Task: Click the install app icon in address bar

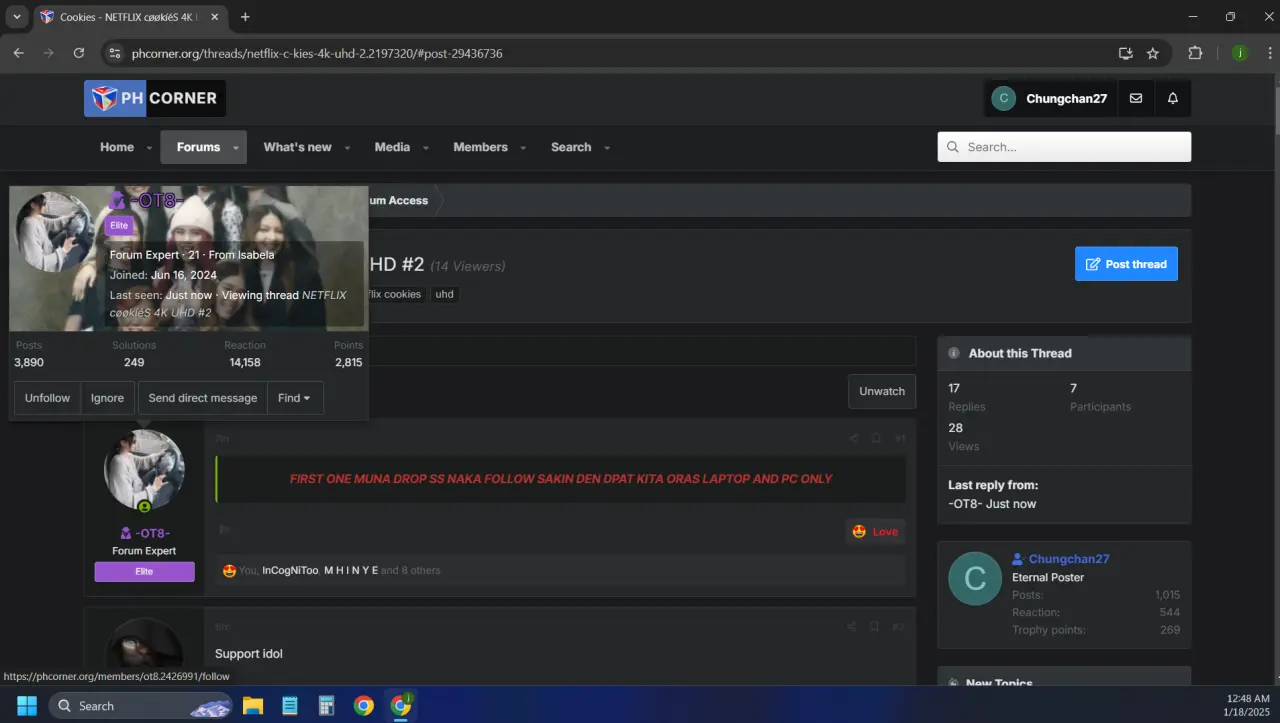Action: [1125, 53]
